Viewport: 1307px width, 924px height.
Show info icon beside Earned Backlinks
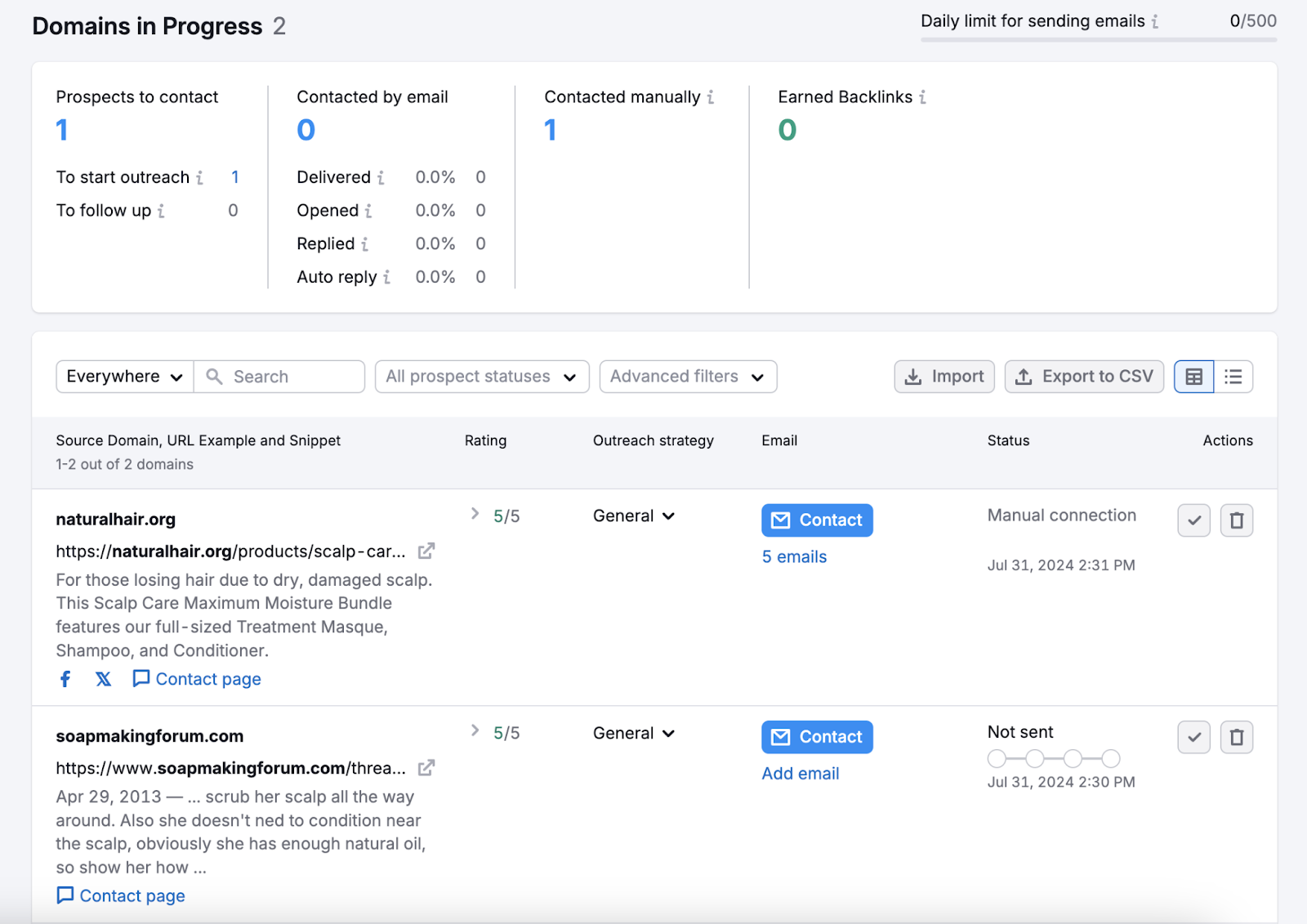[x=922, y=97]
